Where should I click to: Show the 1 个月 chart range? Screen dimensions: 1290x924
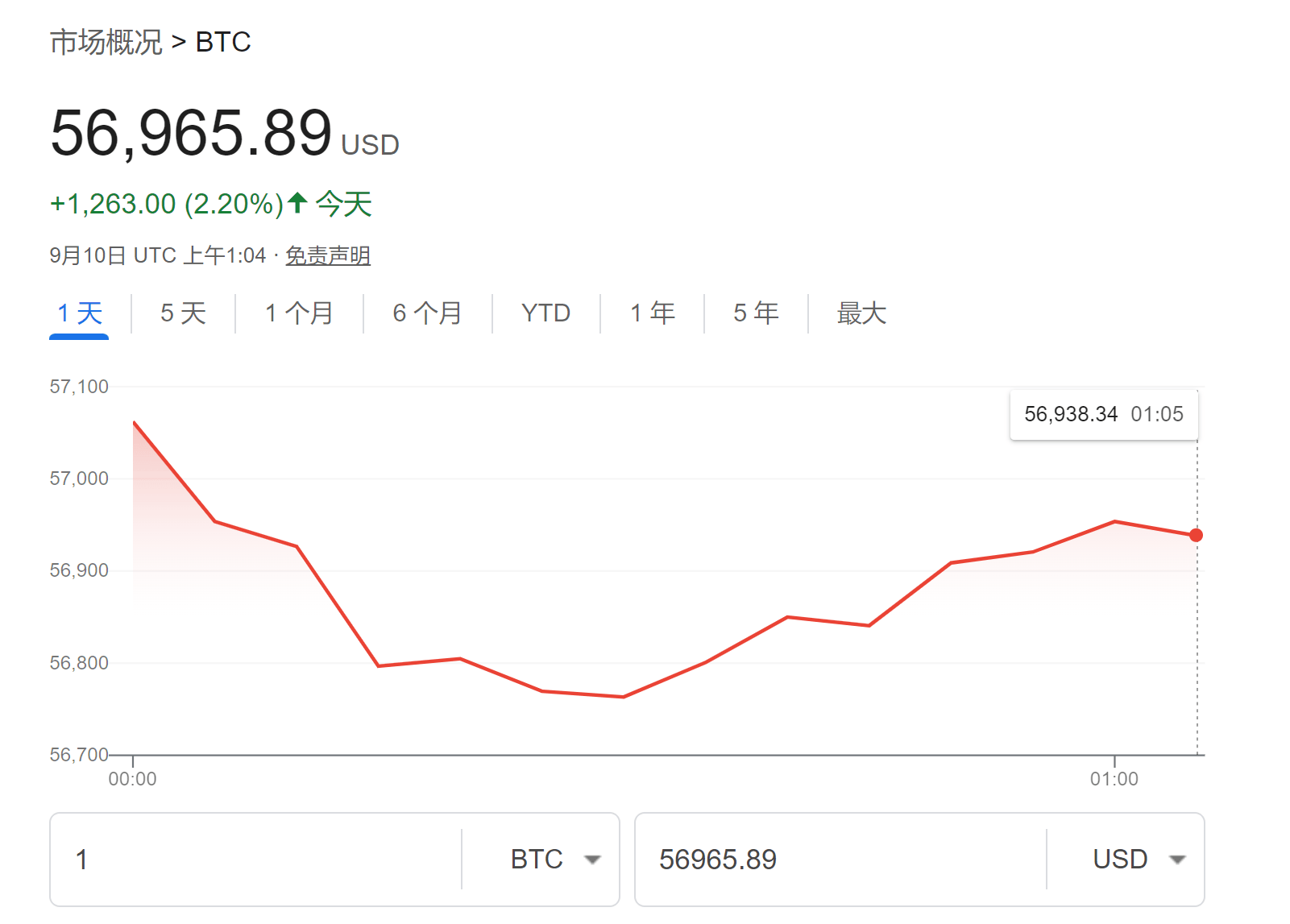[299, 313]
